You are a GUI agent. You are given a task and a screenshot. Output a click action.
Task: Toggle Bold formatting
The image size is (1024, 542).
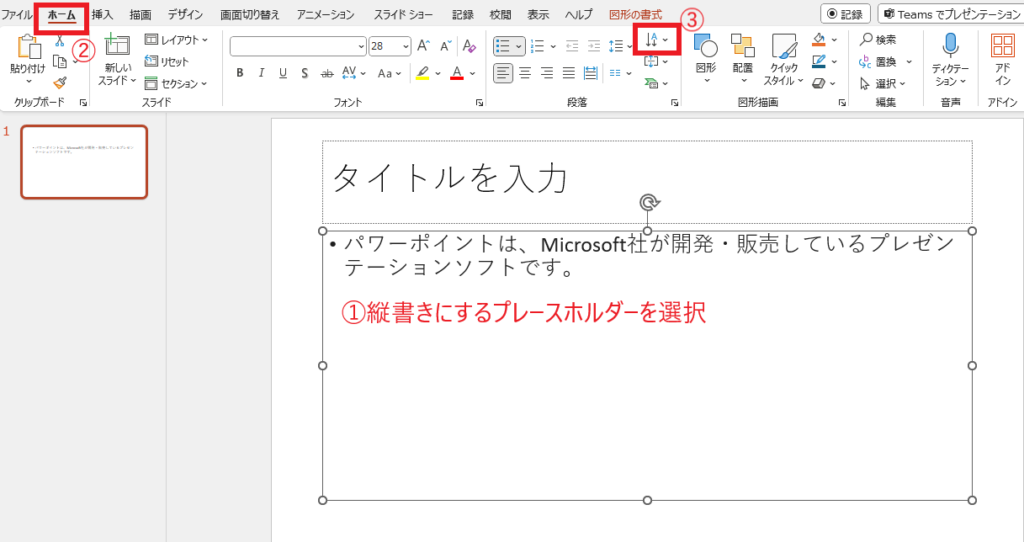pyautogui.click(x=240, y=73)
